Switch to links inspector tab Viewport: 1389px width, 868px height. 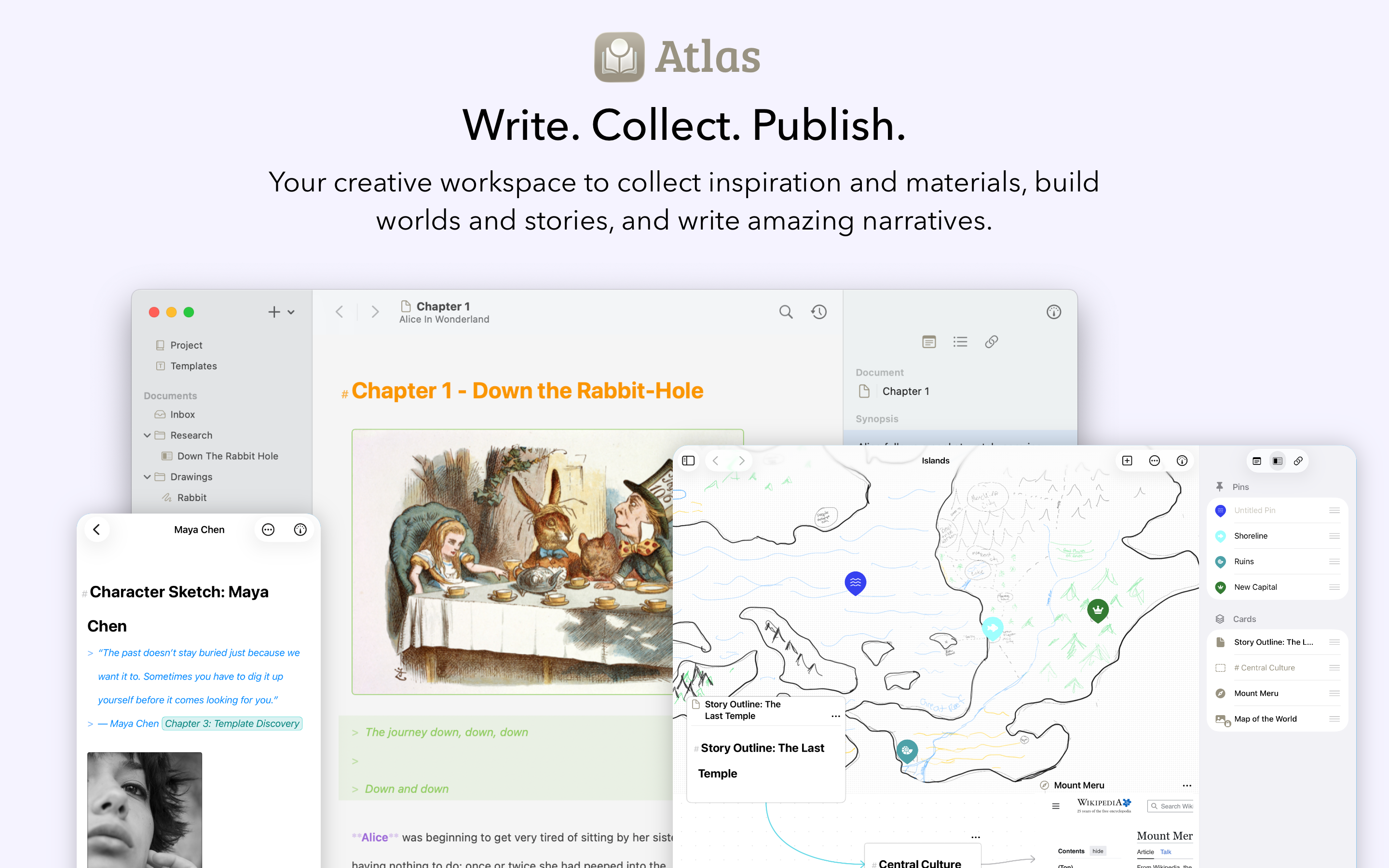[x=991, y=342]
